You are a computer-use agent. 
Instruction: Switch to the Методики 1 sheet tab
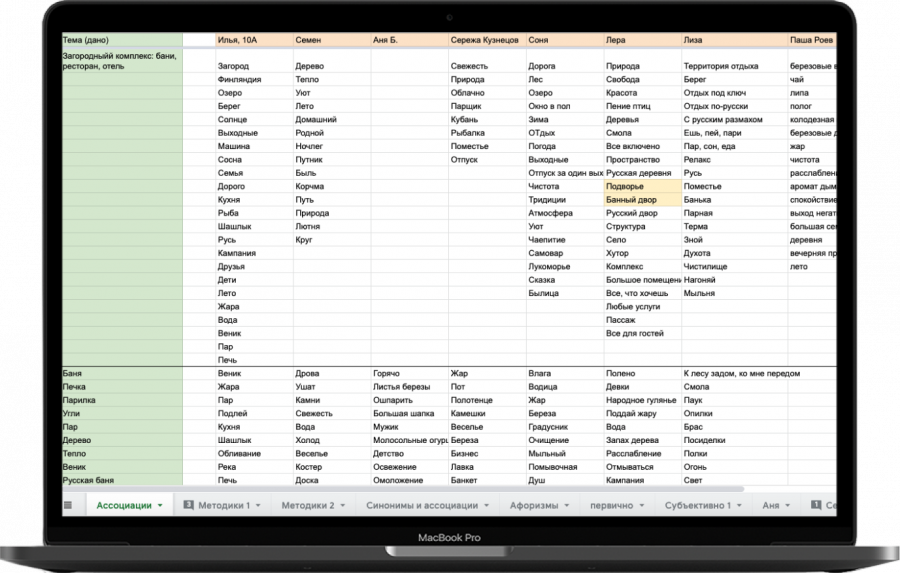[224, 505]
